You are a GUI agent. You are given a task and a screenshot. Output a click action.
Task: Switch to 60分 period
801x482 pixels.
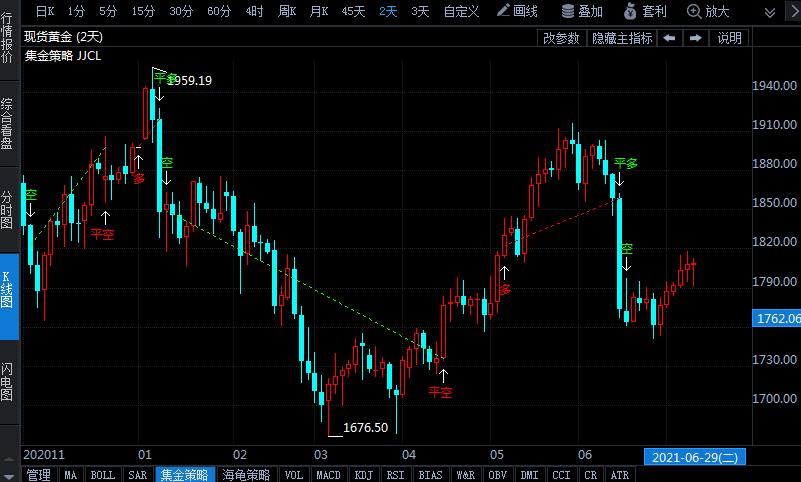tap(219, 11)
